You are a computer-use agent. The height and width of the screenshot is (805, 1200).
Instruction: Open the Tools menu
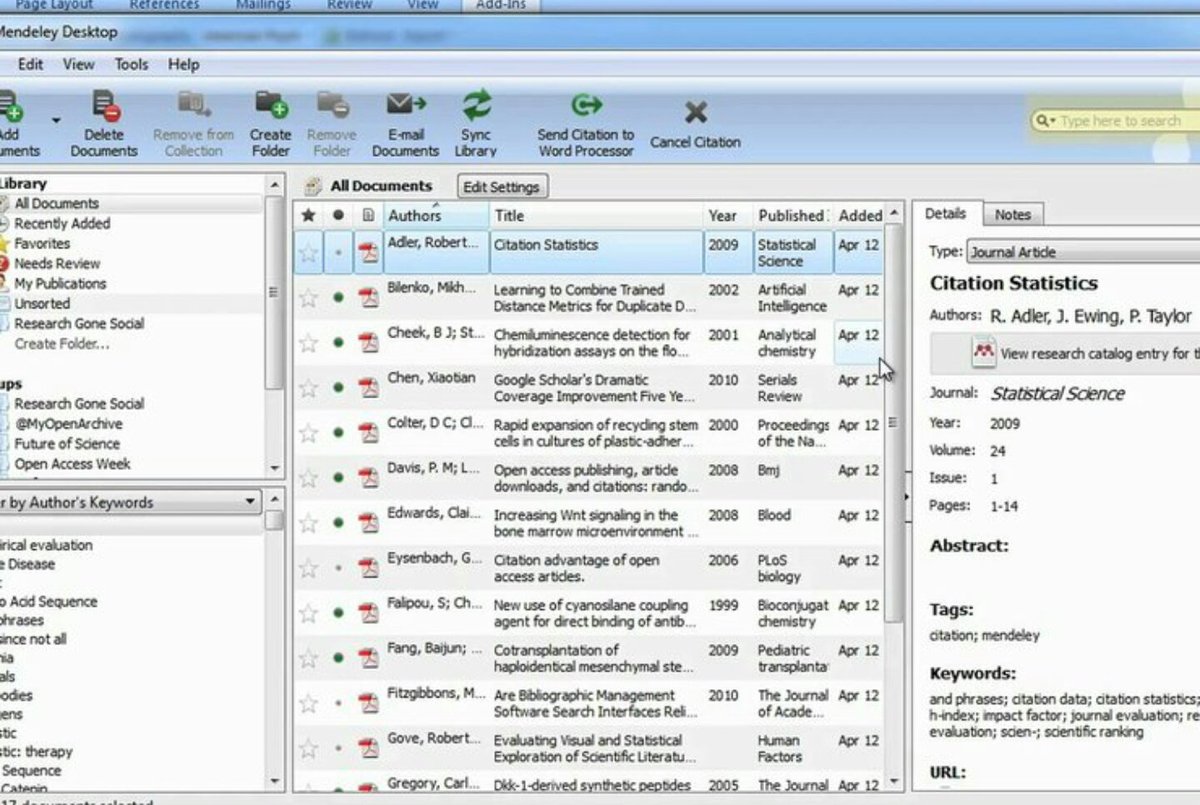[x=131, y=64]
